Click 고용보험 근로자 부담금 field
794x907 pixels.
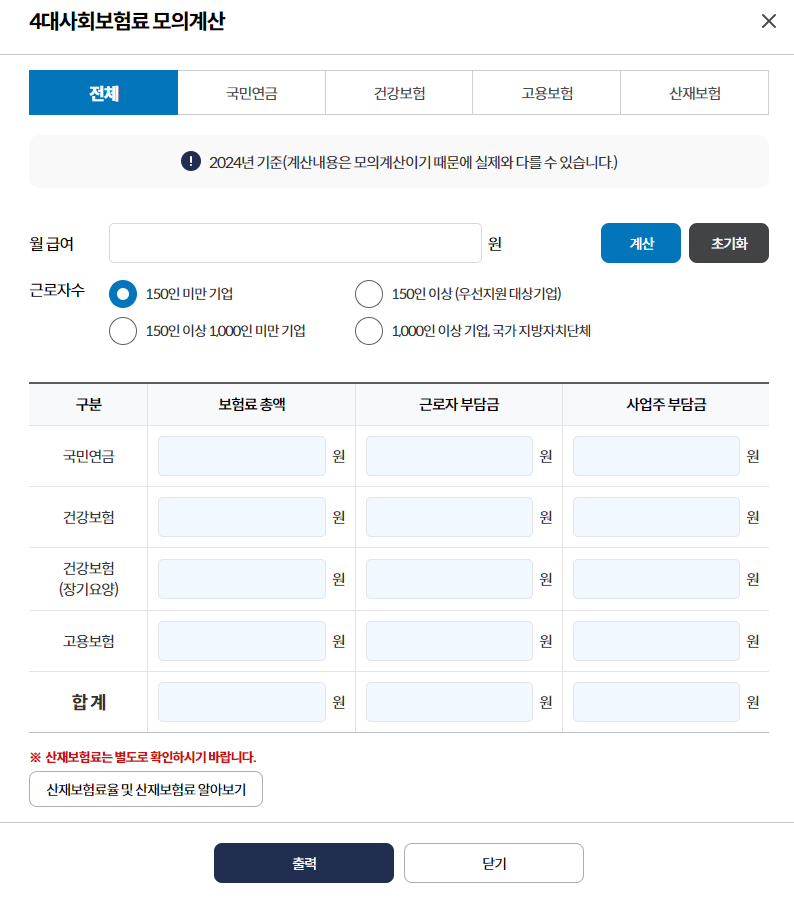[449, 641]
